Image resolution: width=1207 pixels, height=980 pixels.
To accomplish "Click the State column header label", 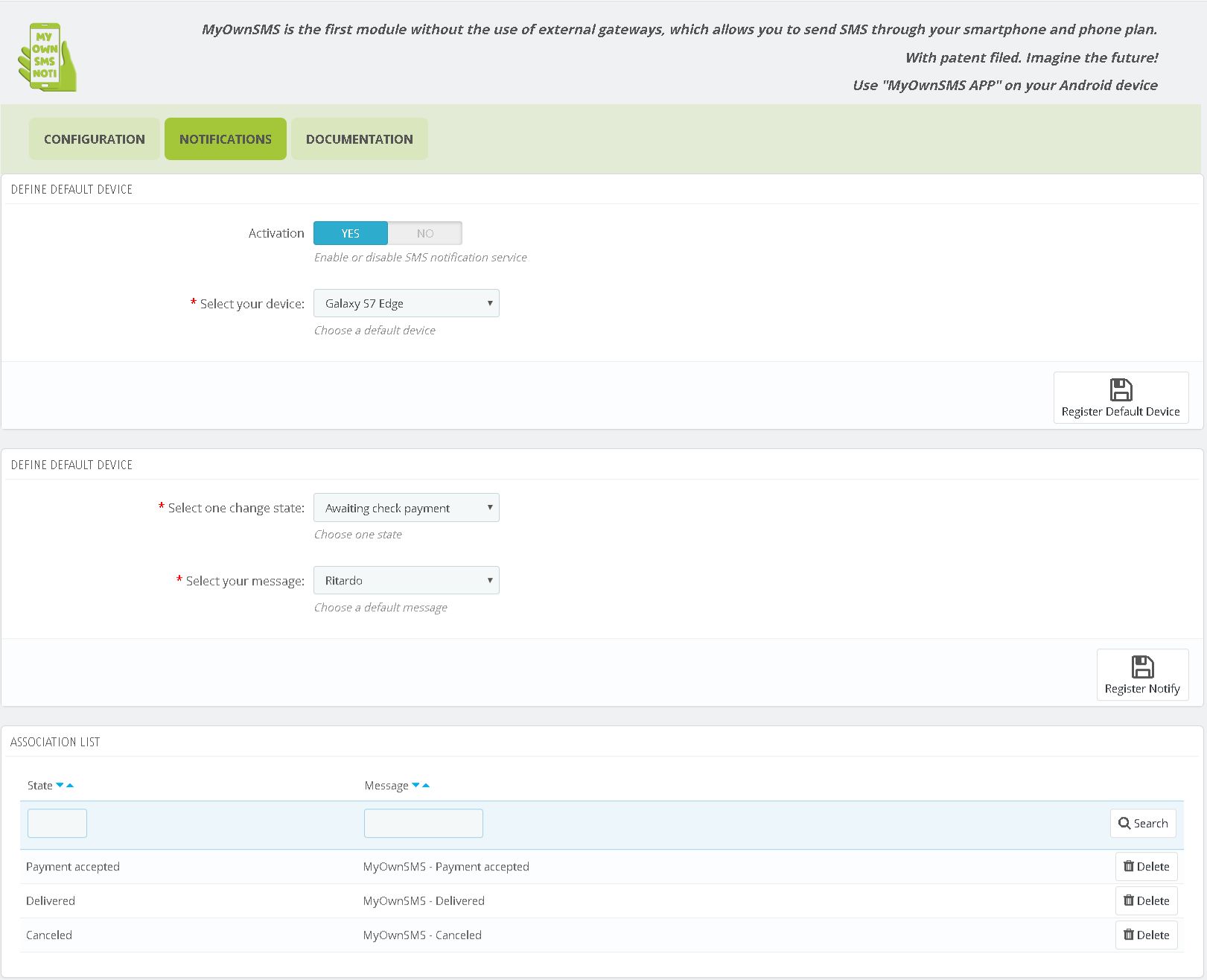I will (40, 785).
